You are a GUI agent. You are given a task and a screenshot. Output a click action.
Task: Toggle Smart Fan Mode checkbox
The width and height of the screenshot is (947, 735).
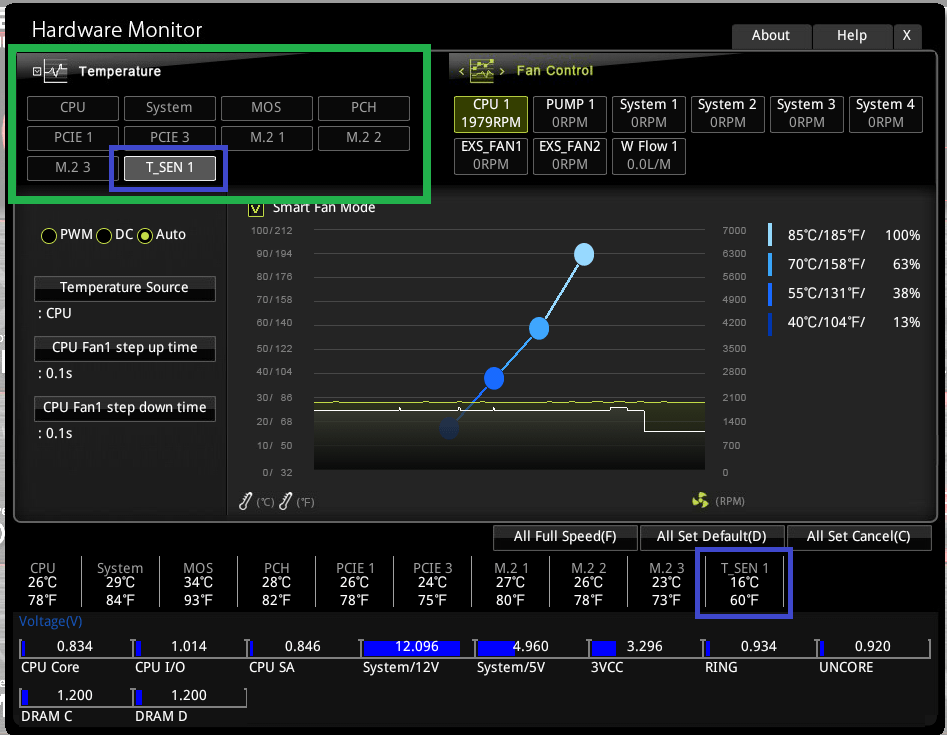pos(255,208)
